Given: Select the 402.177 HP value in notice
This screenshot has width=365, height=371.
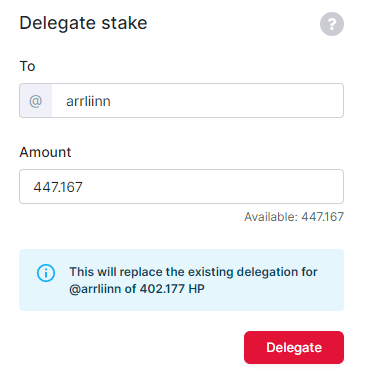Looking at the screenshot, I should (172, 288).
